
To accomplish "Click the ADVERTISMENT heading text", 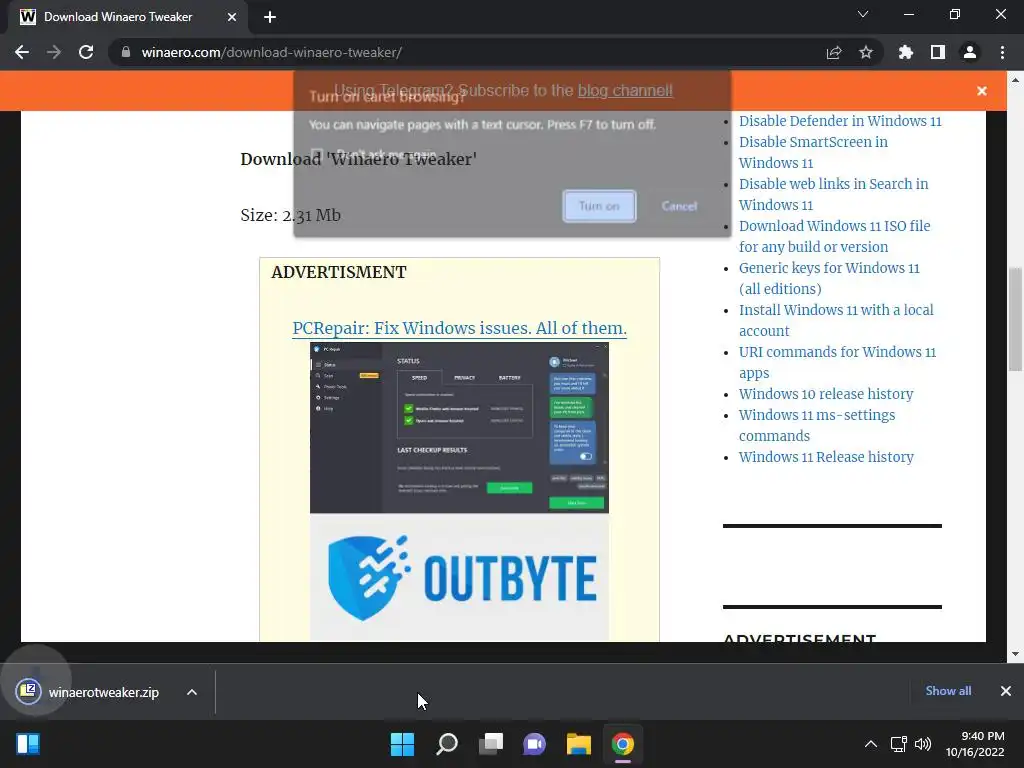I will 339,272.
